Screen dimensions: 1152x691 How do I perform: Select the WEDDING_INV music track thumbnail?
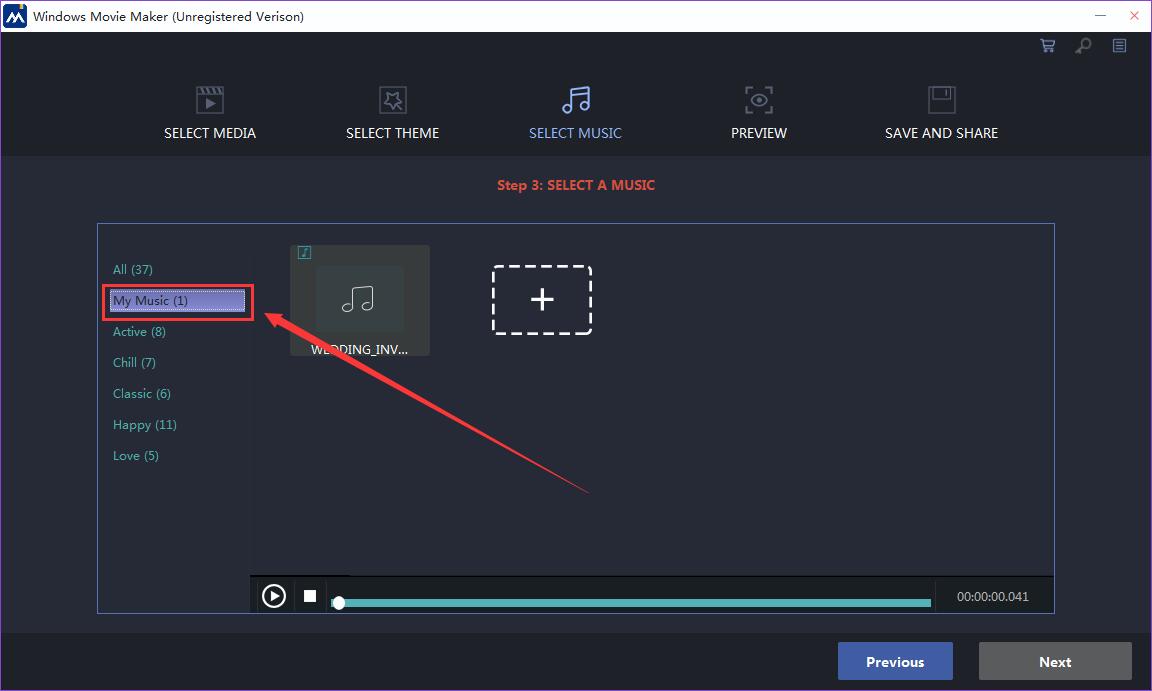(360, 300)
